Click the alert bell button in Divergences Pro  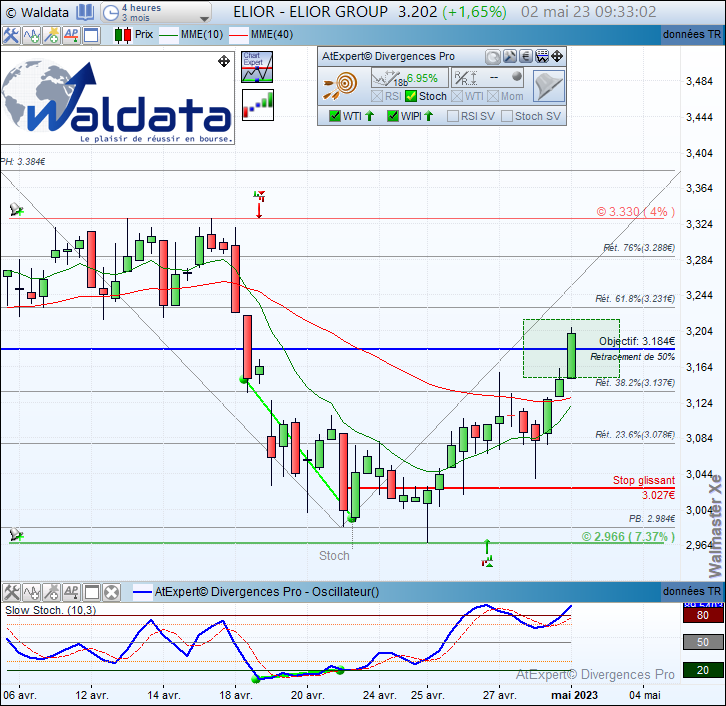pyautogui.click(x=549, y=86)
